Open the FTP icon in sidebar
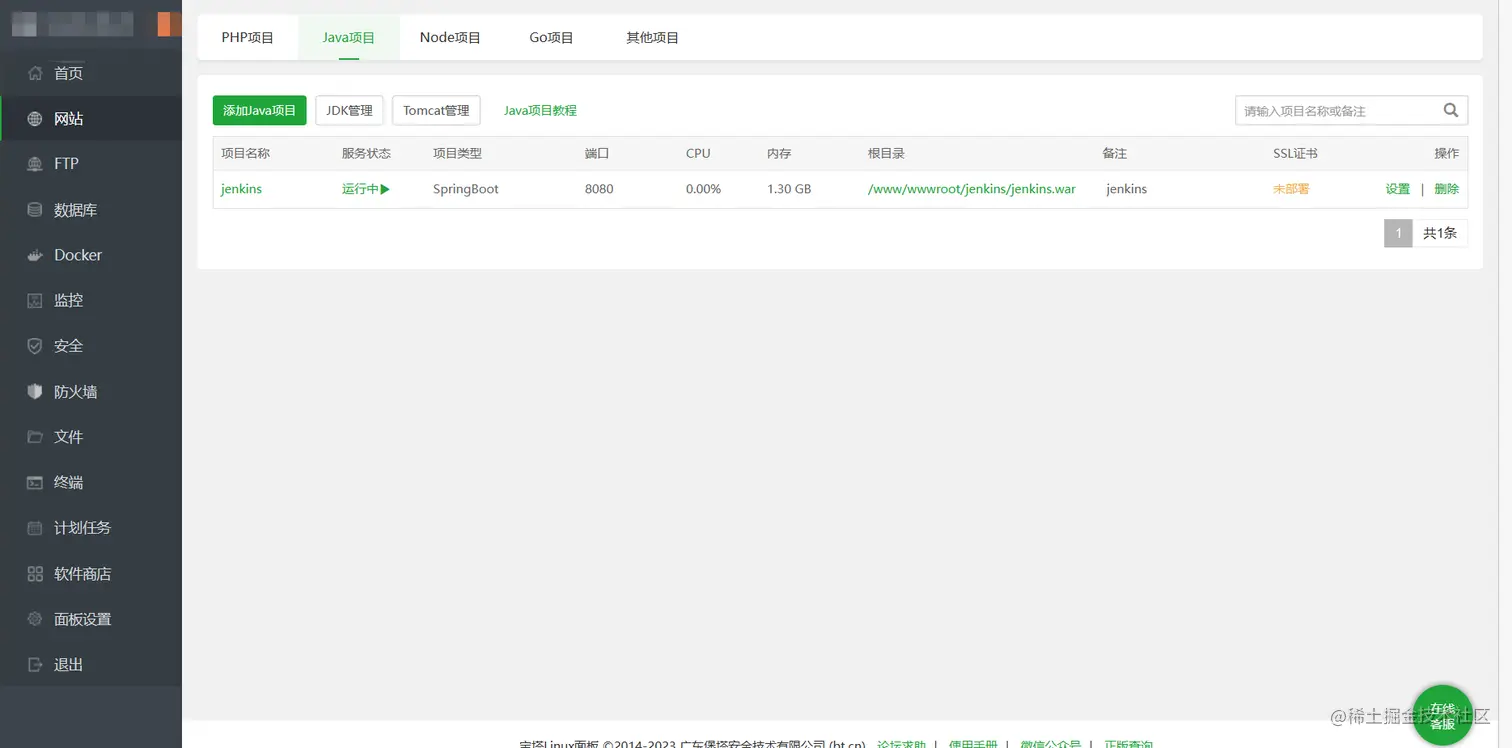The image size is (1512, 748). pyautogui.click(x=35, y=164)
